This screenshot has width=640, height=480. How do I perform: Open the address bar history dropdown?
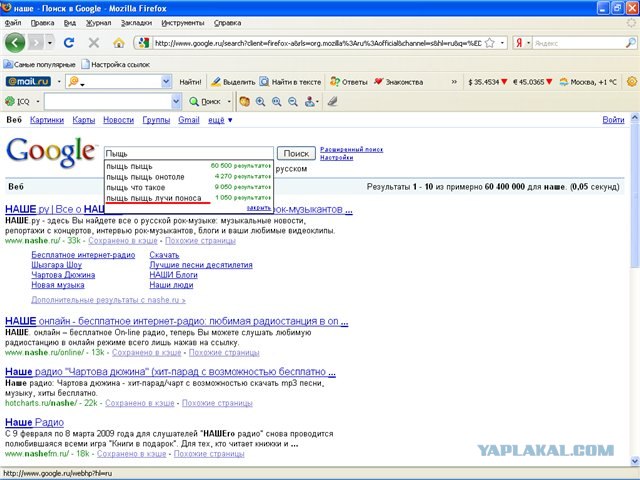click(x=502, y=43)
